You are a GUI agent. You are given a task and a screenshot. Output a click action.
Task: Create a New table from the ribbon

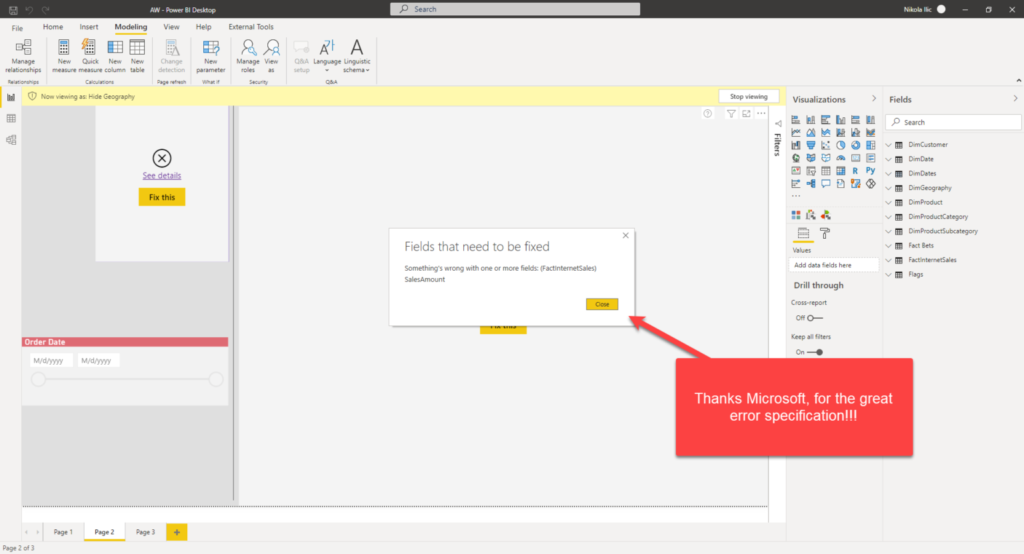(137, 56)
